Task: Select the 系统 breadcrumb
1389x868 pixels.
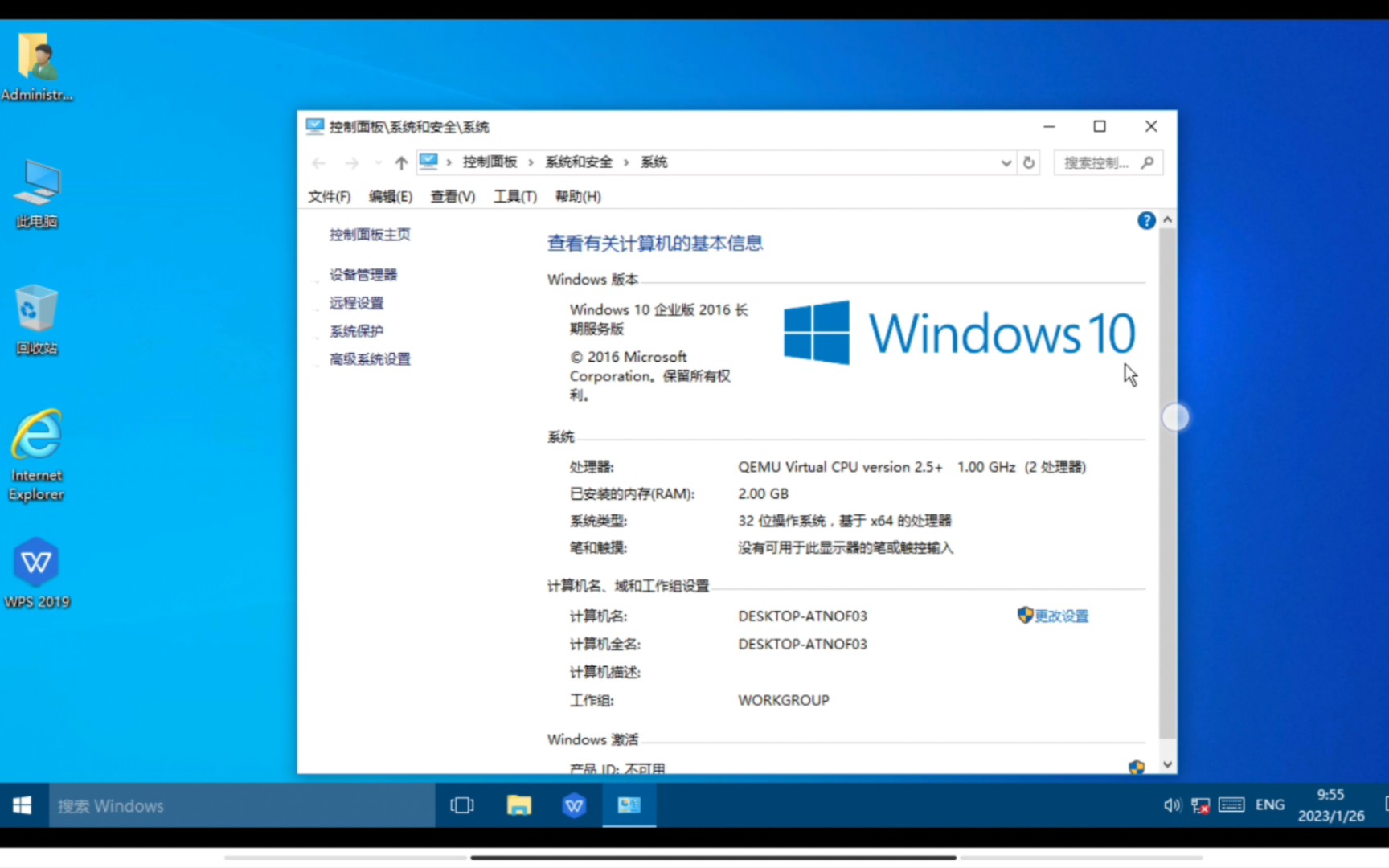Action: coord(654,162)
